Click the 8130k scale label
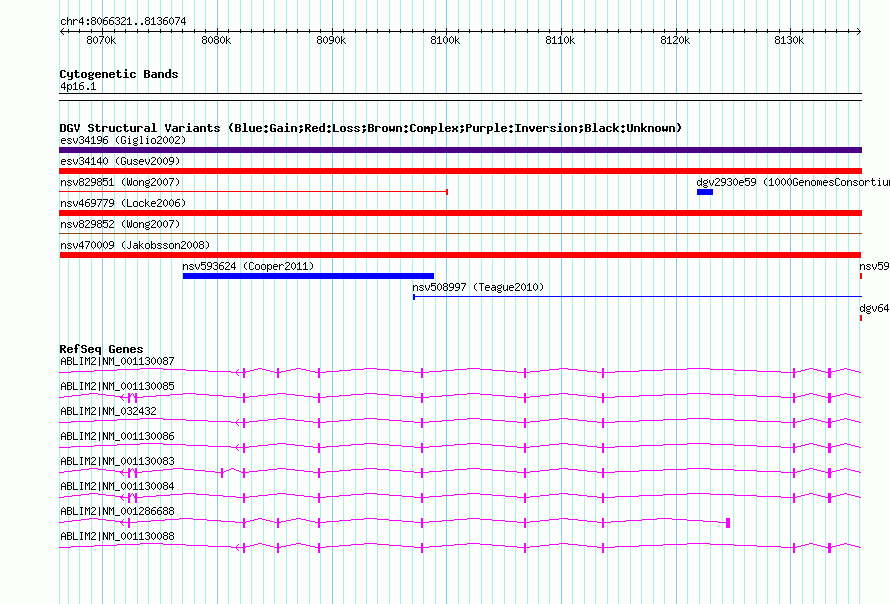Screen dimensions: 890x604 pos(790,40)
